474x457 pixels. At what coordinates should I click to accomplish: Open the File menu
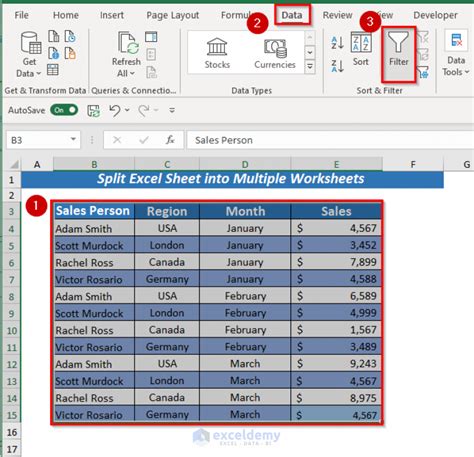pos(22,15)
